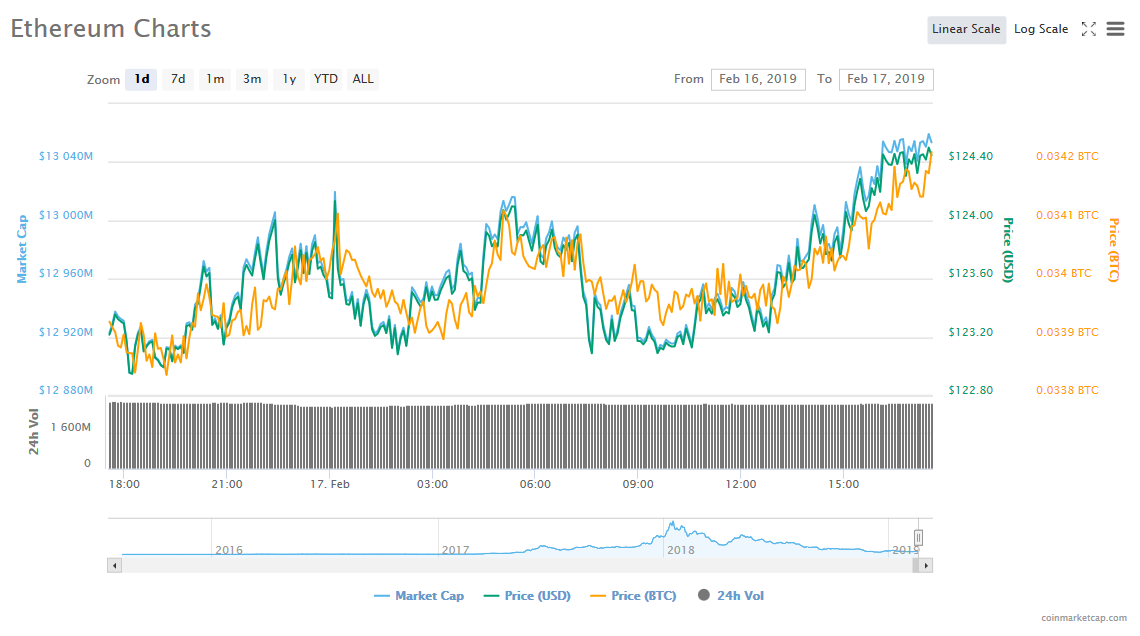Grab the navigator range handle
This screenshot has width=1140, height=636.
coord(918,538)
